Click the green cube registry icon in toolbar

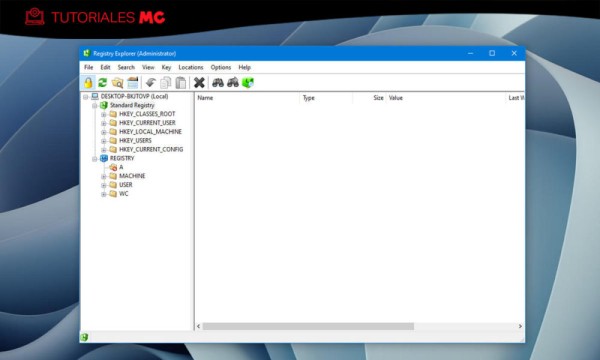pos(248,83)
